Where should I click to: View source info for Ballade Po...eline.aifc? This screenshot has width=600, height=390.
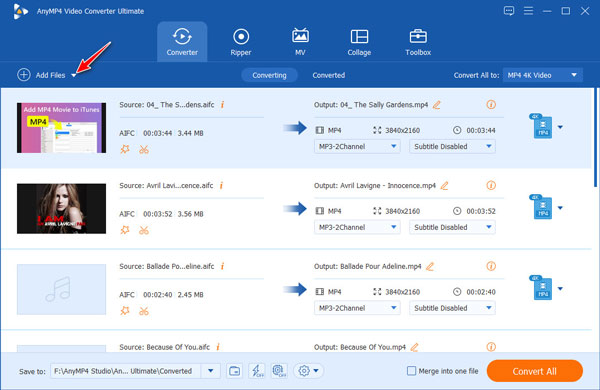coord(222,266)
